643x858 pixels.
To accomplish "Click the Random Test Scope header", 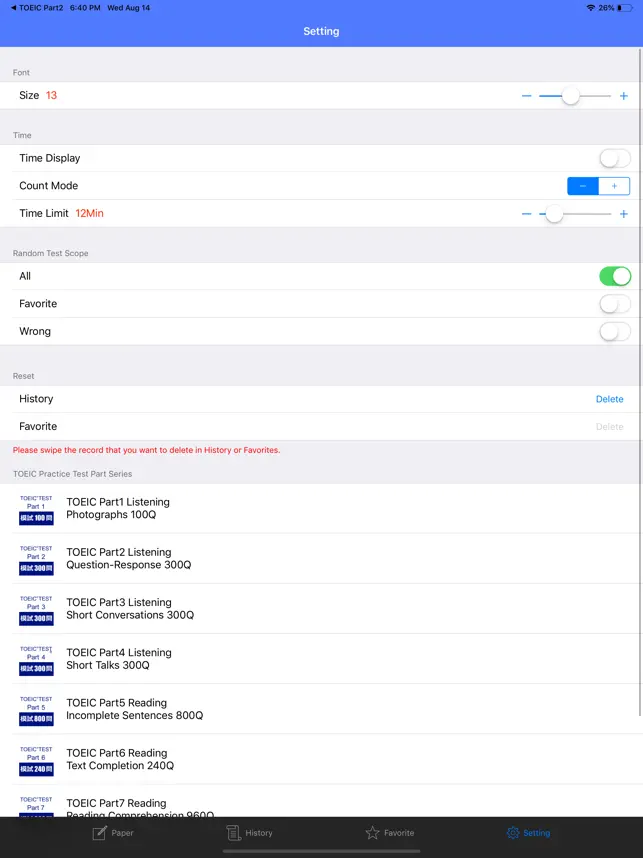I will pyautogui.click(x=50, y=253).
